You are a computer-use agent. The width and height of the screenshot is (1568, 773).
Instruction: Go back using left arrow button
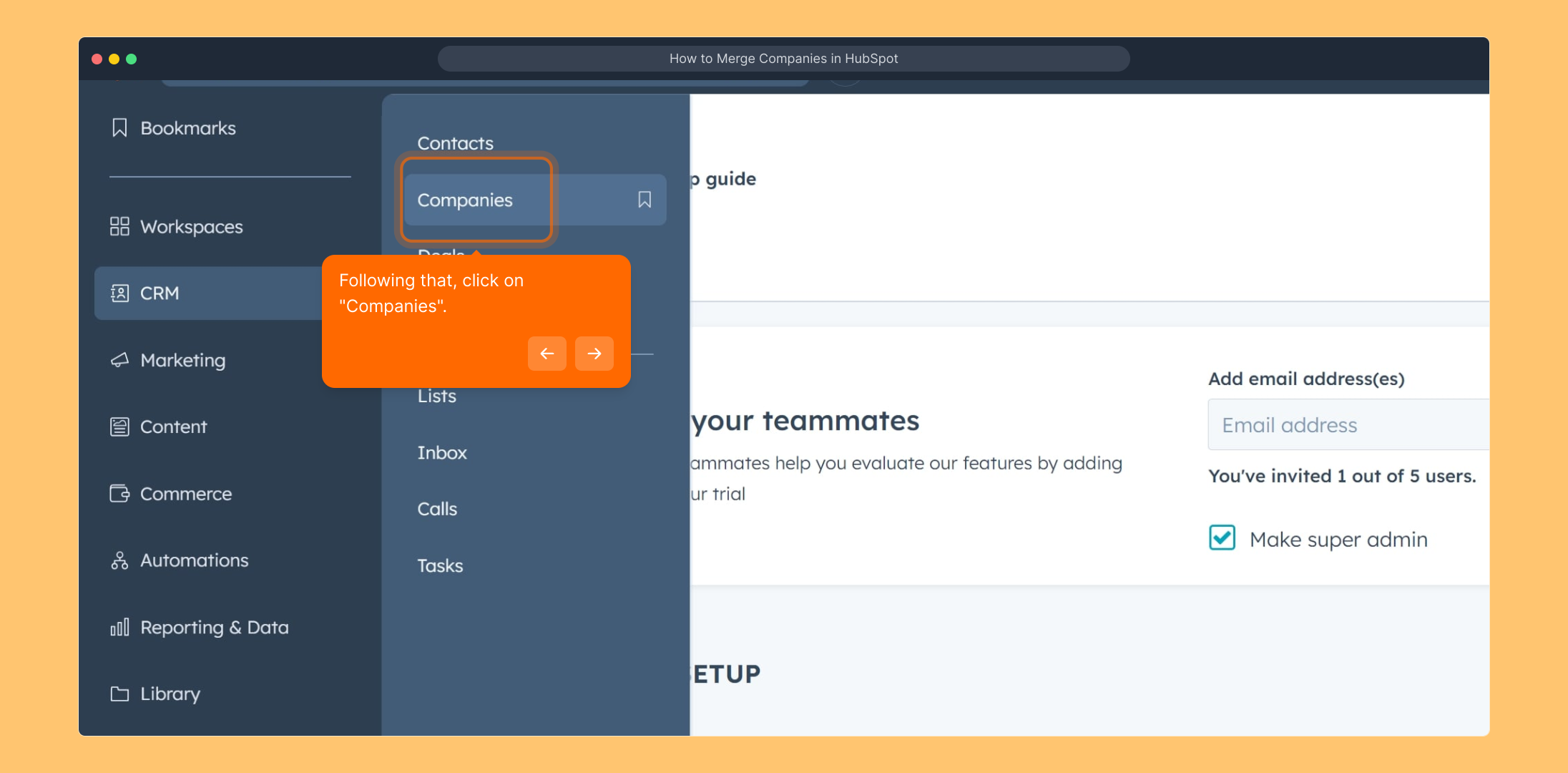[x=547, y=354]
